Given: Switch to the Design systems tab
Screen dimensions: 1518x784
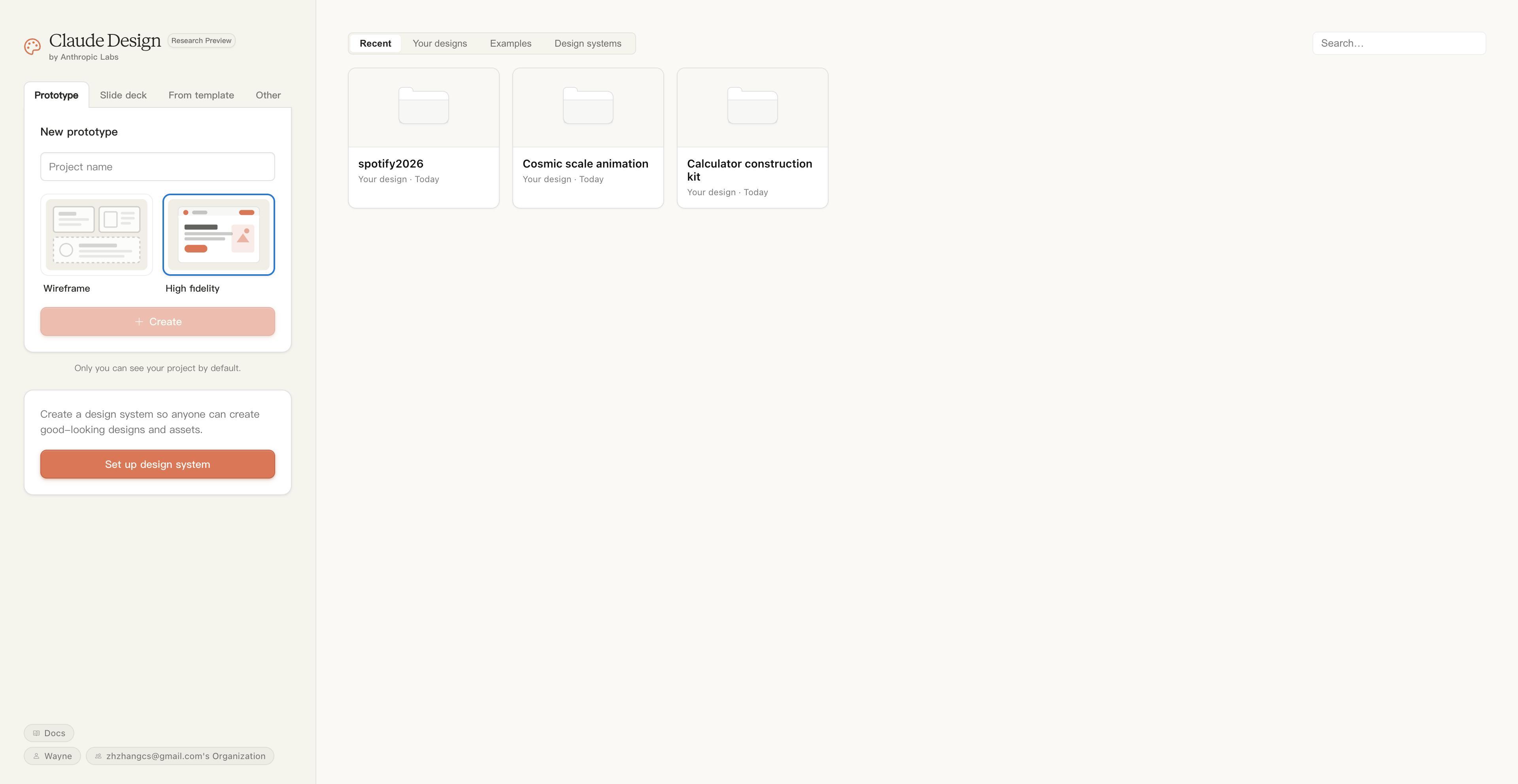Looking at the screenshot, I should pyautogui.click(x=587, y=43).
